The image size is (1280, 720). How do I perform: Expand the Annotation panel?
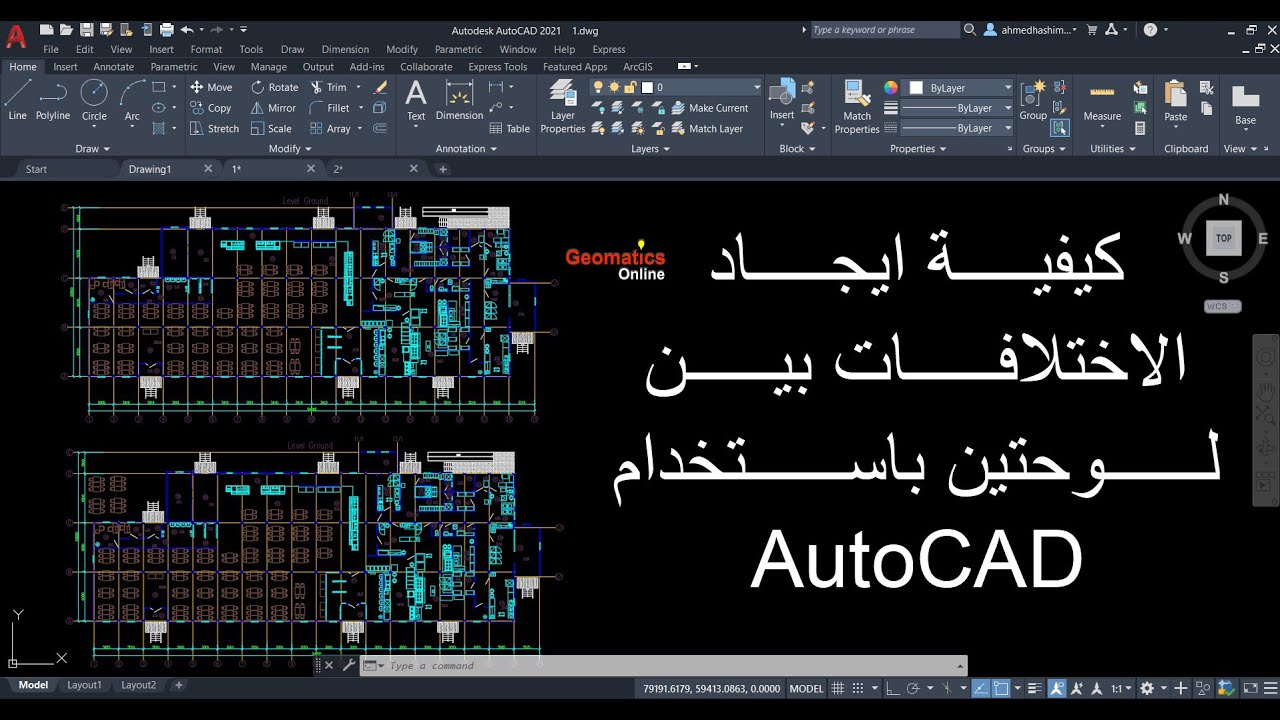click(467, 149)
